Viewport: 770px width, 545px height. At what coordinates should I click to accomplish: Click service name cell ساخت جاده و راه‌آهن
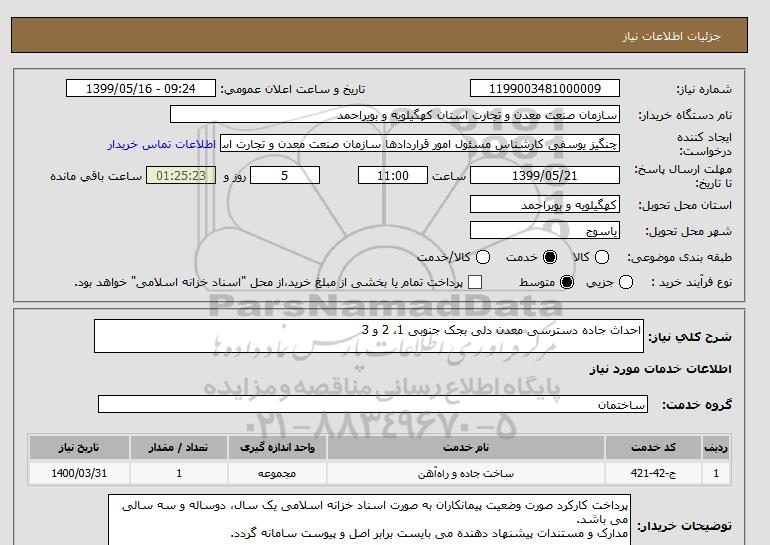466,473
